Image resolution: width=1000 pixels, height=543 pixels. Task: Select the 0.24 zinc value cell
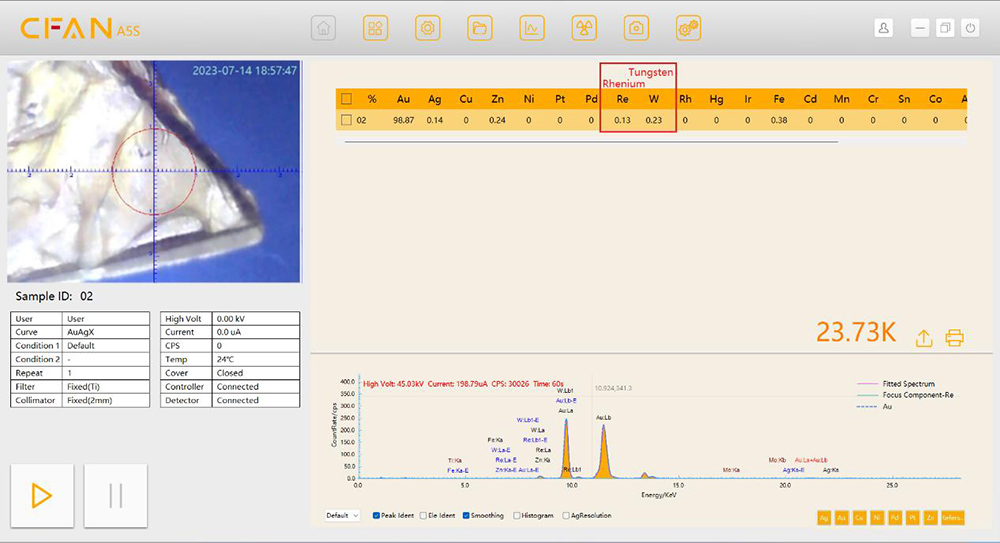(497, 120)
